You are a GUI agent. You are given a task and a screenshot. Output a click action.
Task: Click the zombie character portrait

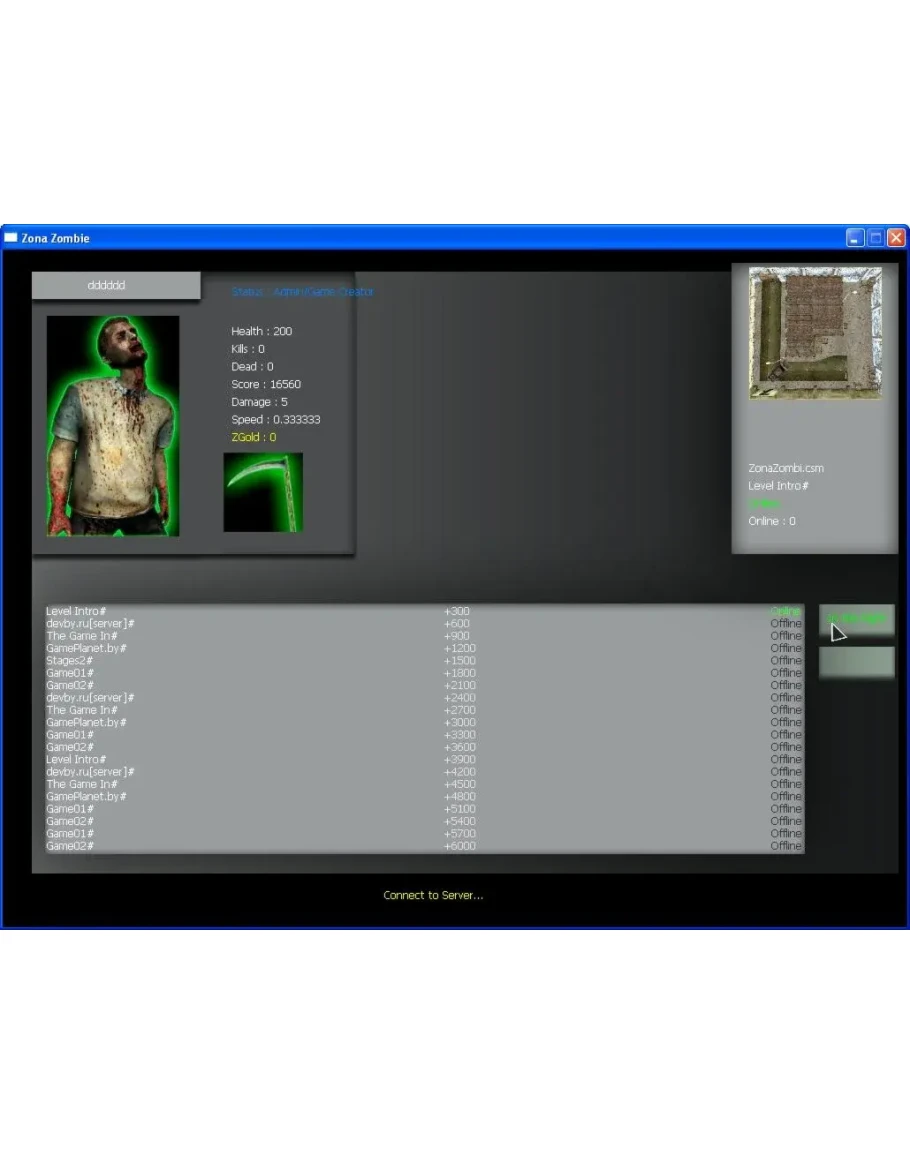(x=113, y=426)
